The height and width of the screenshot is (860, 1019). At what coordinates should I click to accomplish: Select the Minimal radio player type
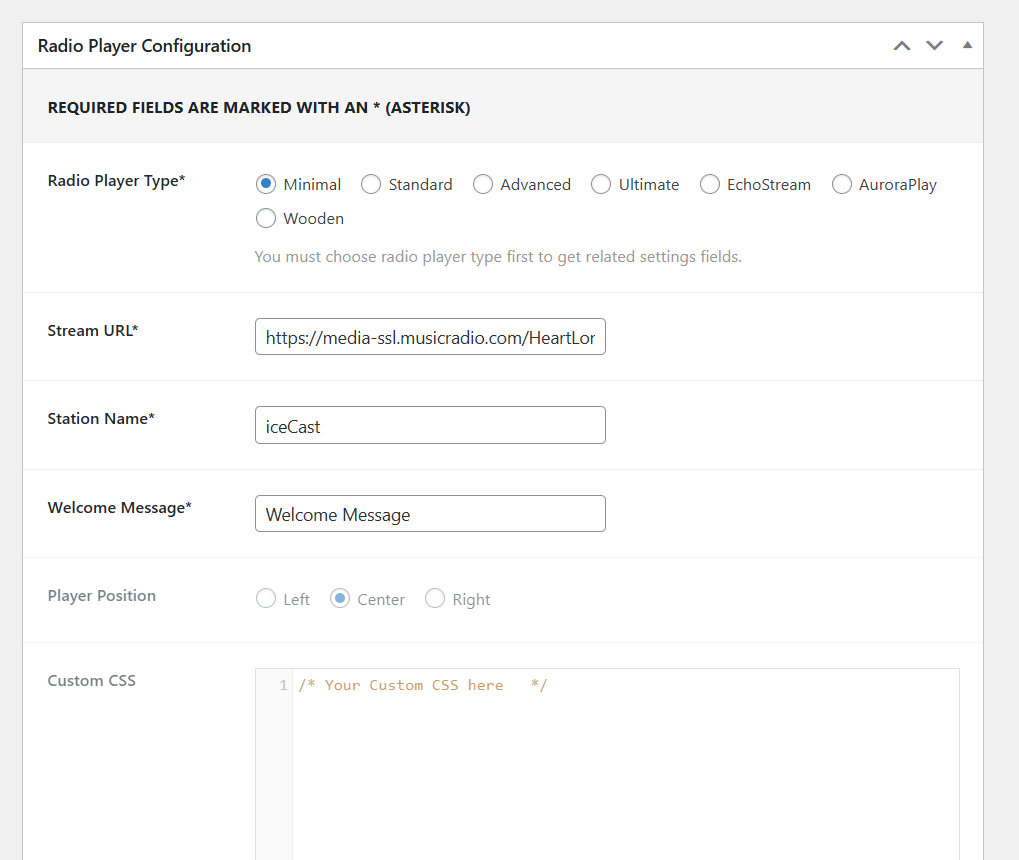coord(264,184)
